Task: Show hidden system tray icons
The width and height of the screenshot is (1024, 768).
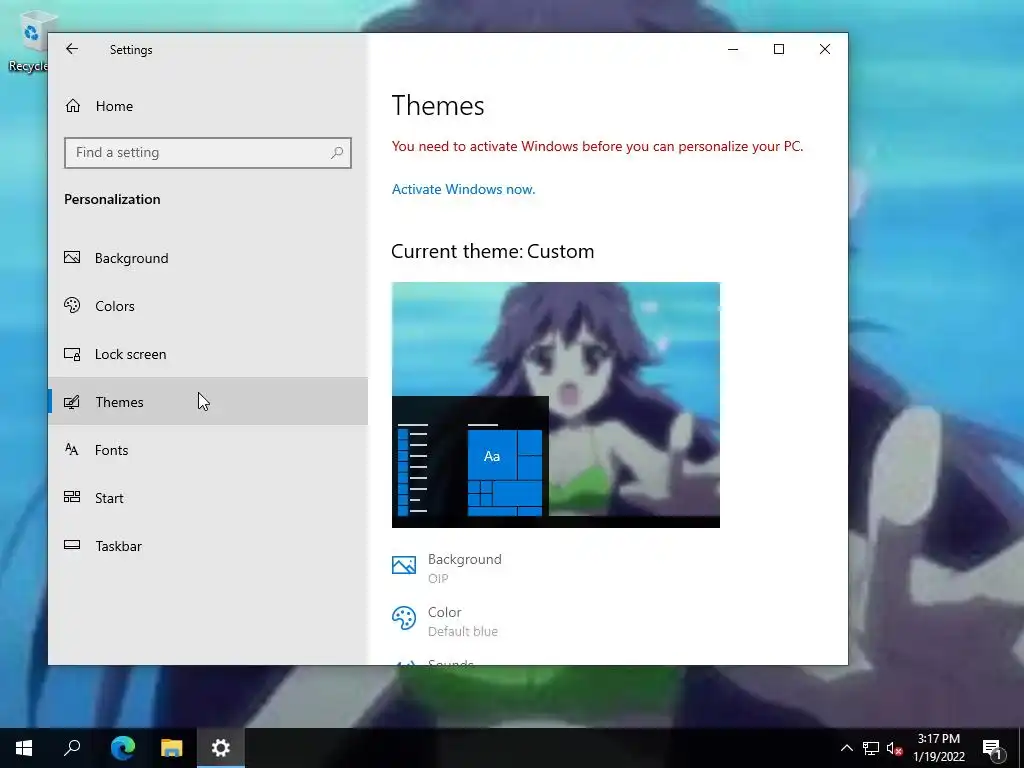Action: 846,748
